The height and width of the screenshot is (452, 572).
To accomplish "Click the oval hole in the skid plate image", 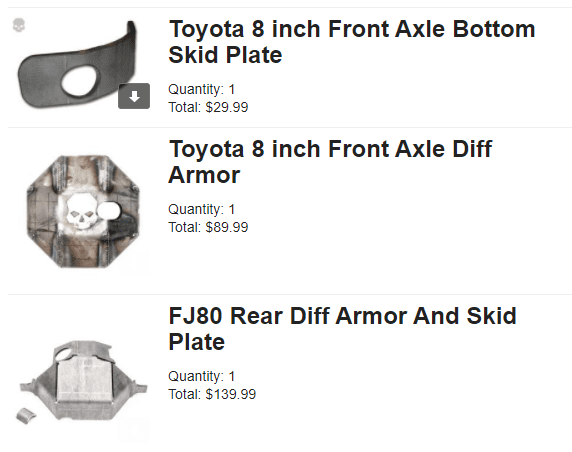I will 81,81.
